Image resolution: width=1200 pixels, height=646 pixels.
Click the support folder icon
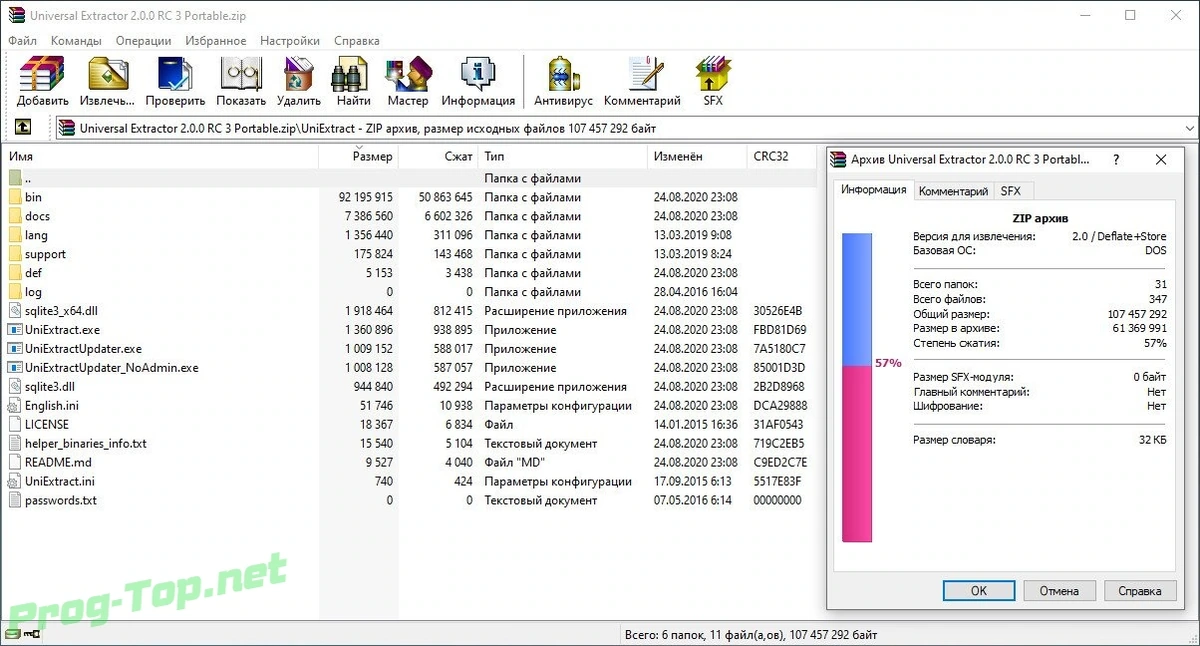click(15, 254)
